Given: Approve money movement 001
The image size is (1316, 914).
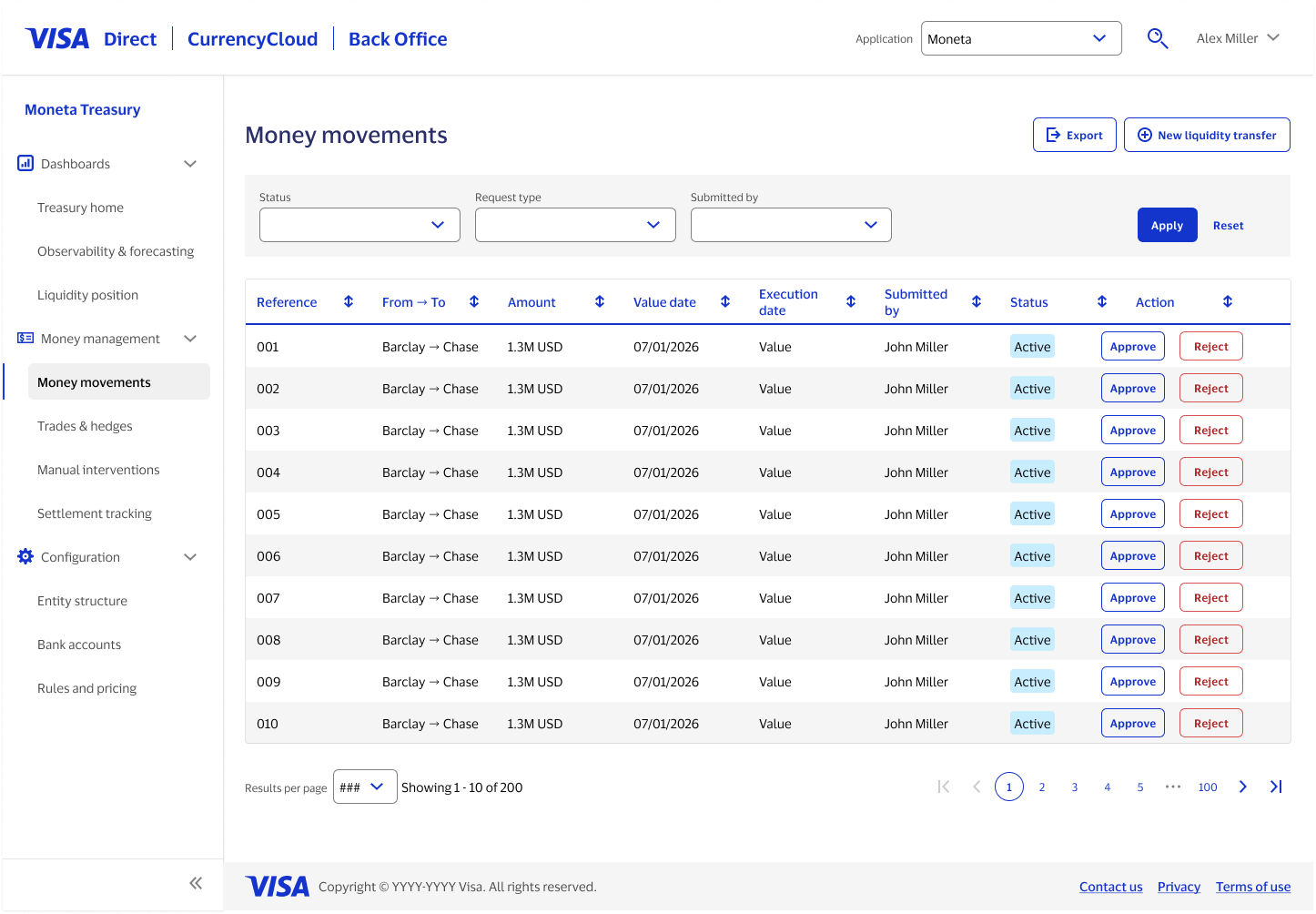Looking at the screenshot, I should [1133, 346].
